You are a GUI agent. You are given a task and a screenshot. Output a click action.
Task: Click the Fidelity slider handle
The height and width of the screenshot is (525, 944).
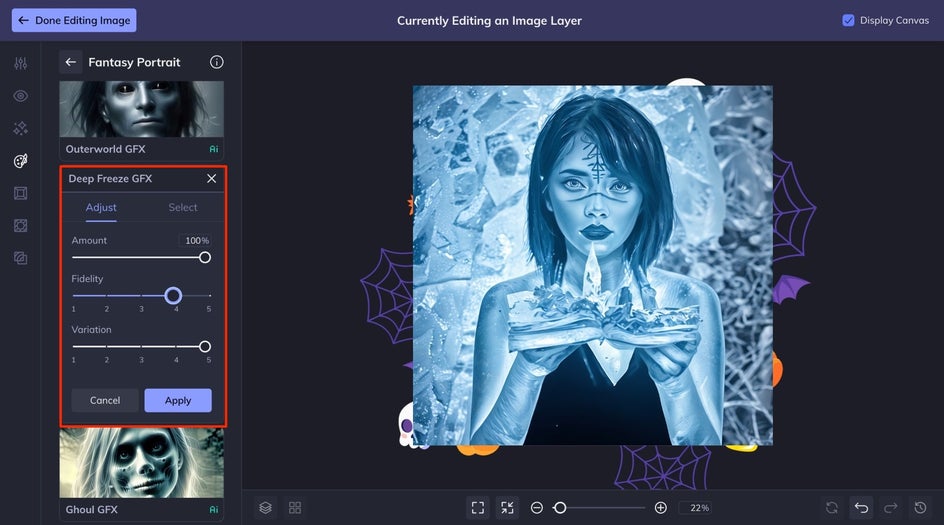(x=173, y=296)
